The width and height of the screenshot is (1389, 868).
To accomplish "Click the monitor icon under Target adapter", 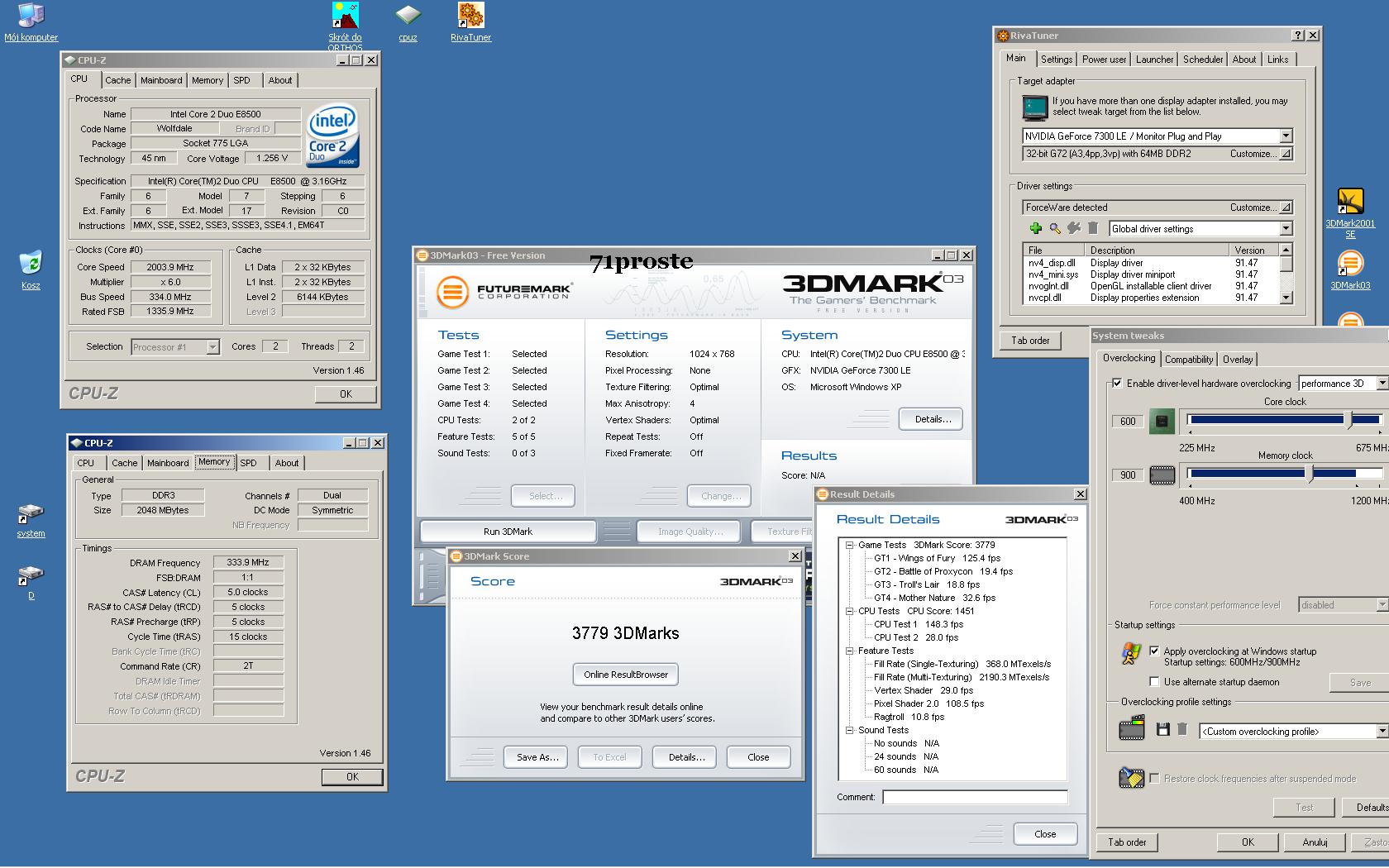I will point(1034,107).
